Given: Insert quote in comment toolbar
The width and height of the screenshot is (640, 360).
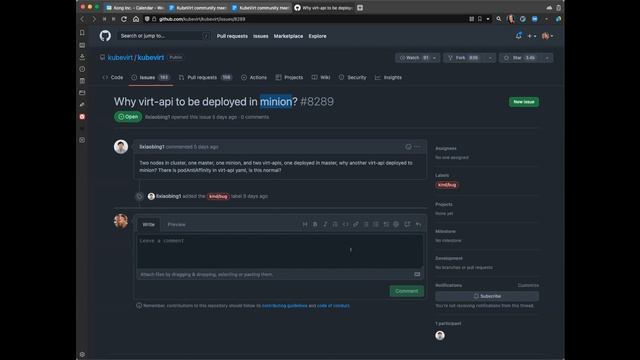Looking at the screenshot, I should click(x=335, y=224).
